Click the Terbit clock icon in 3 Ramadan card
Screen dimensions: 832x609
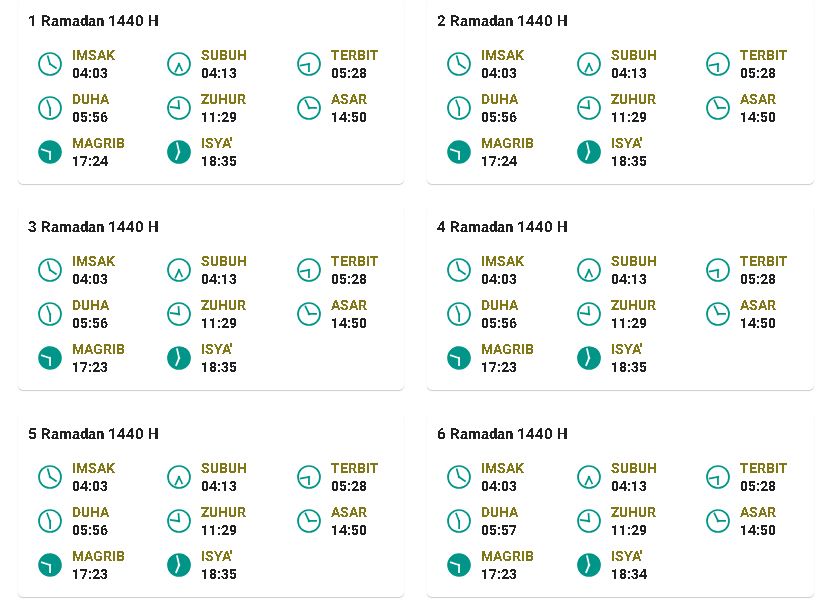[x=309, y=270]
